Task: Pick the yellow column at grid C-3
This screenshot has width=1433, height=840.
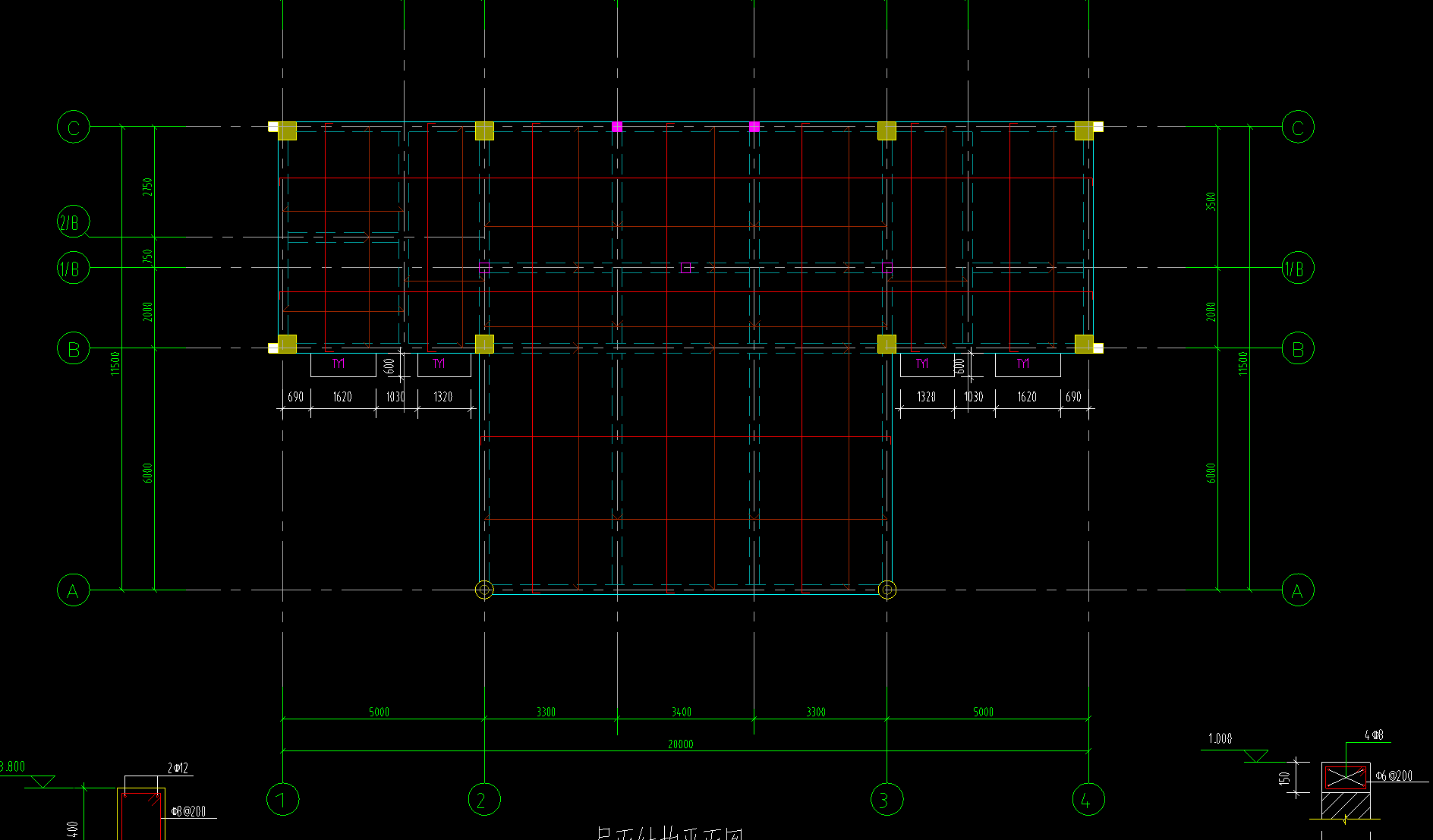Action: [887, 131]
